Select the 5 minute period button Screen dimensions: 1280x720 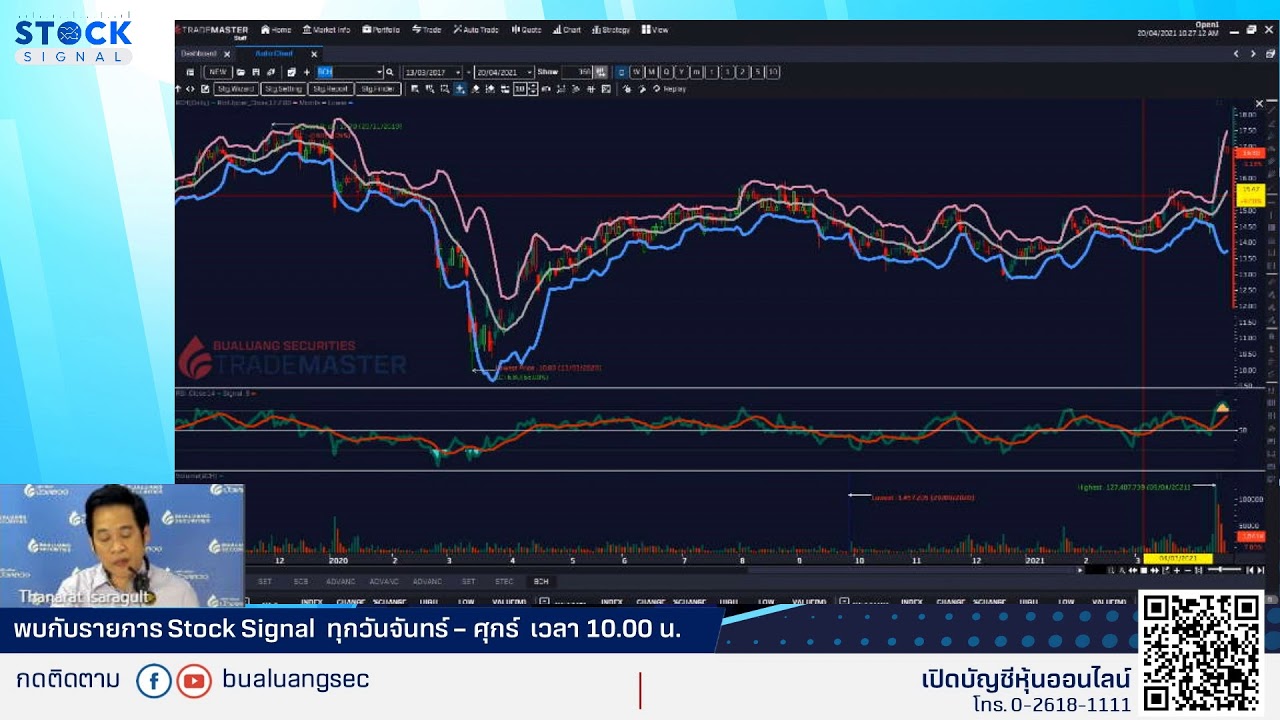758,72
